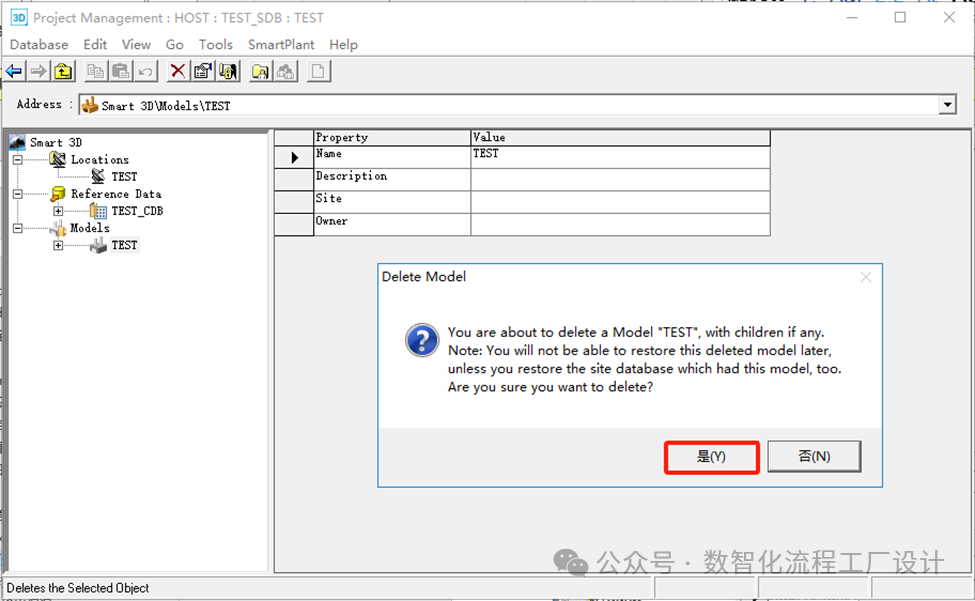Screen dimensions: 975x601
Task: Click the 3D application icon in title bar
Action: (x=19, y=17)
